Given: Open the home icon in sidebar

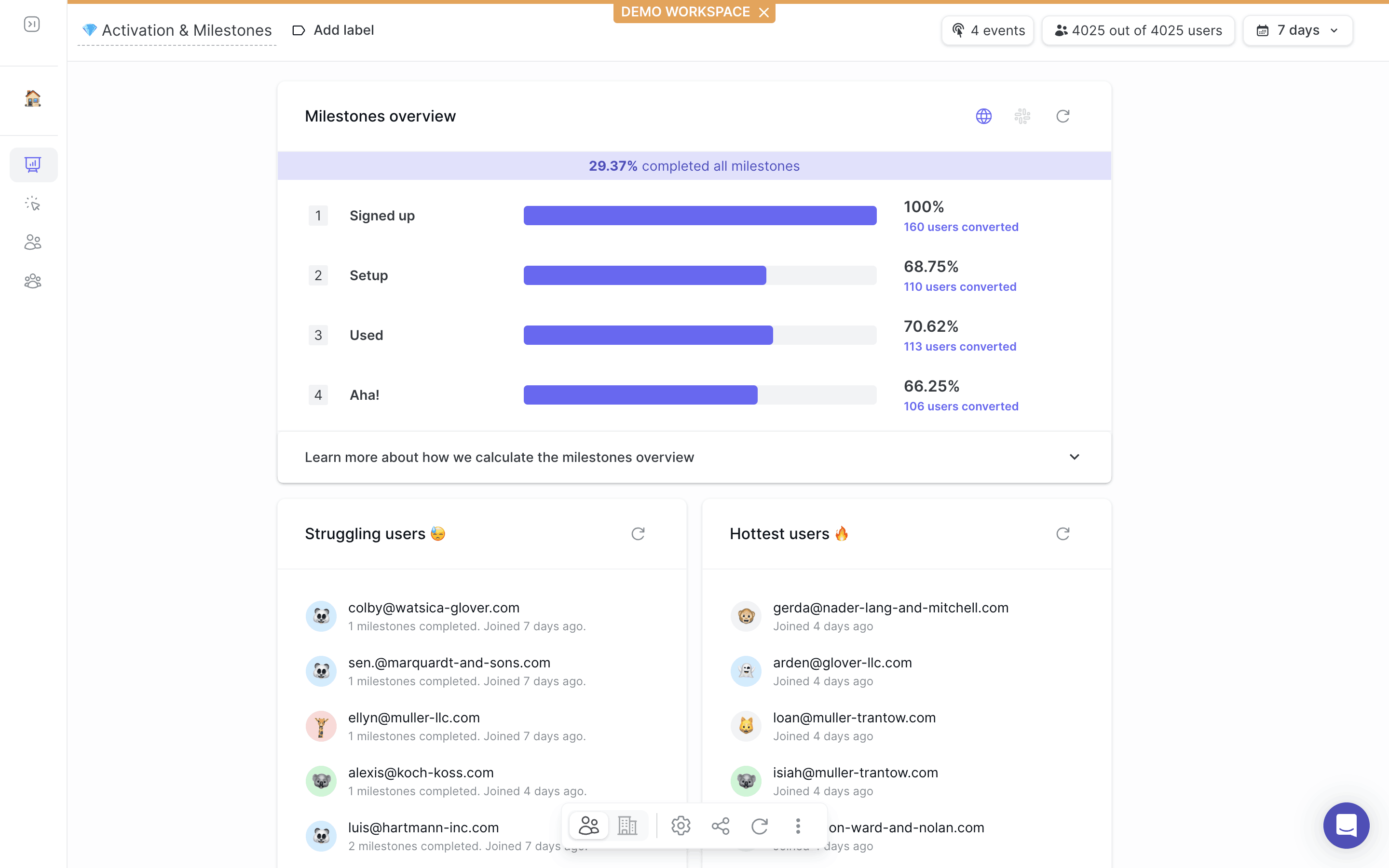Looking at the screenshot, I should 33,98.
